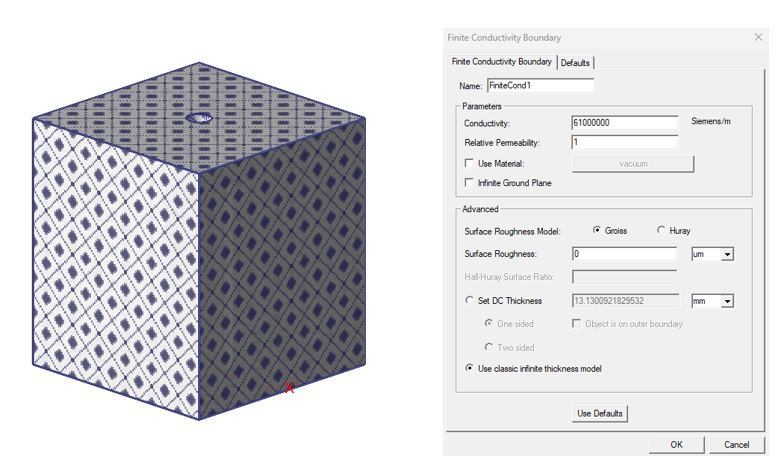Image resolution: width=780 pixels, height=470 pixels.
Task: Open the DC Thickness unit dropdown (mm)
Action: 727,301
